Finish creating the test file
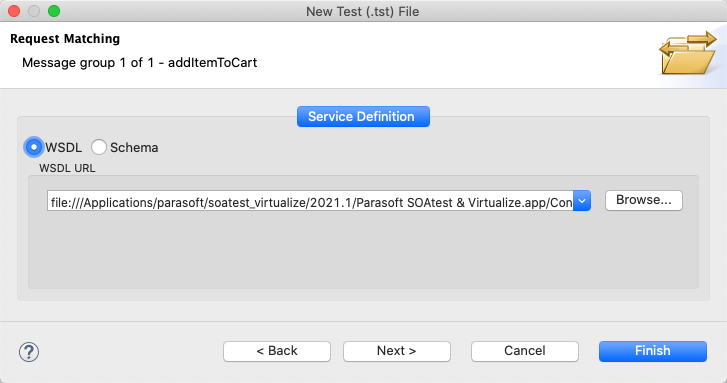Image resolution: width=727 pixels, height=383 pixels. click(x=653, y=351)
